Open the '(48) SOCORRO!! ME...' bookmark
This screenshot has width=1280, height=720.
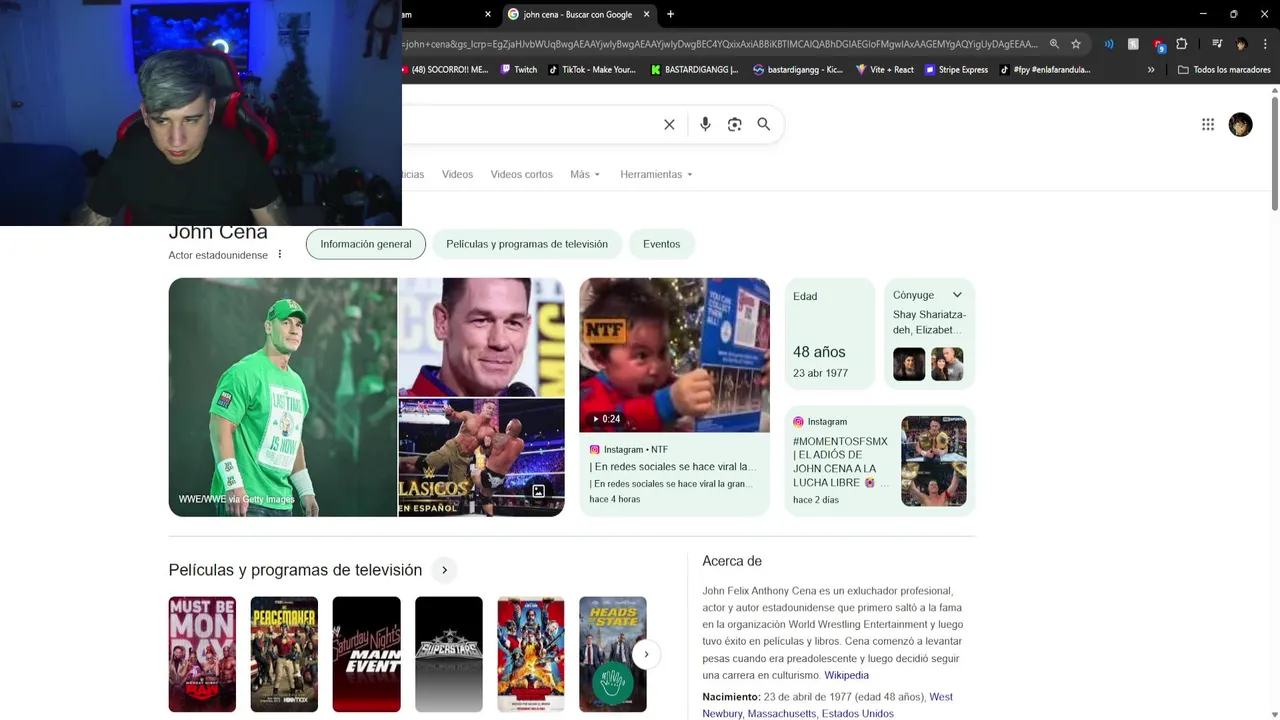pos(445,70)
